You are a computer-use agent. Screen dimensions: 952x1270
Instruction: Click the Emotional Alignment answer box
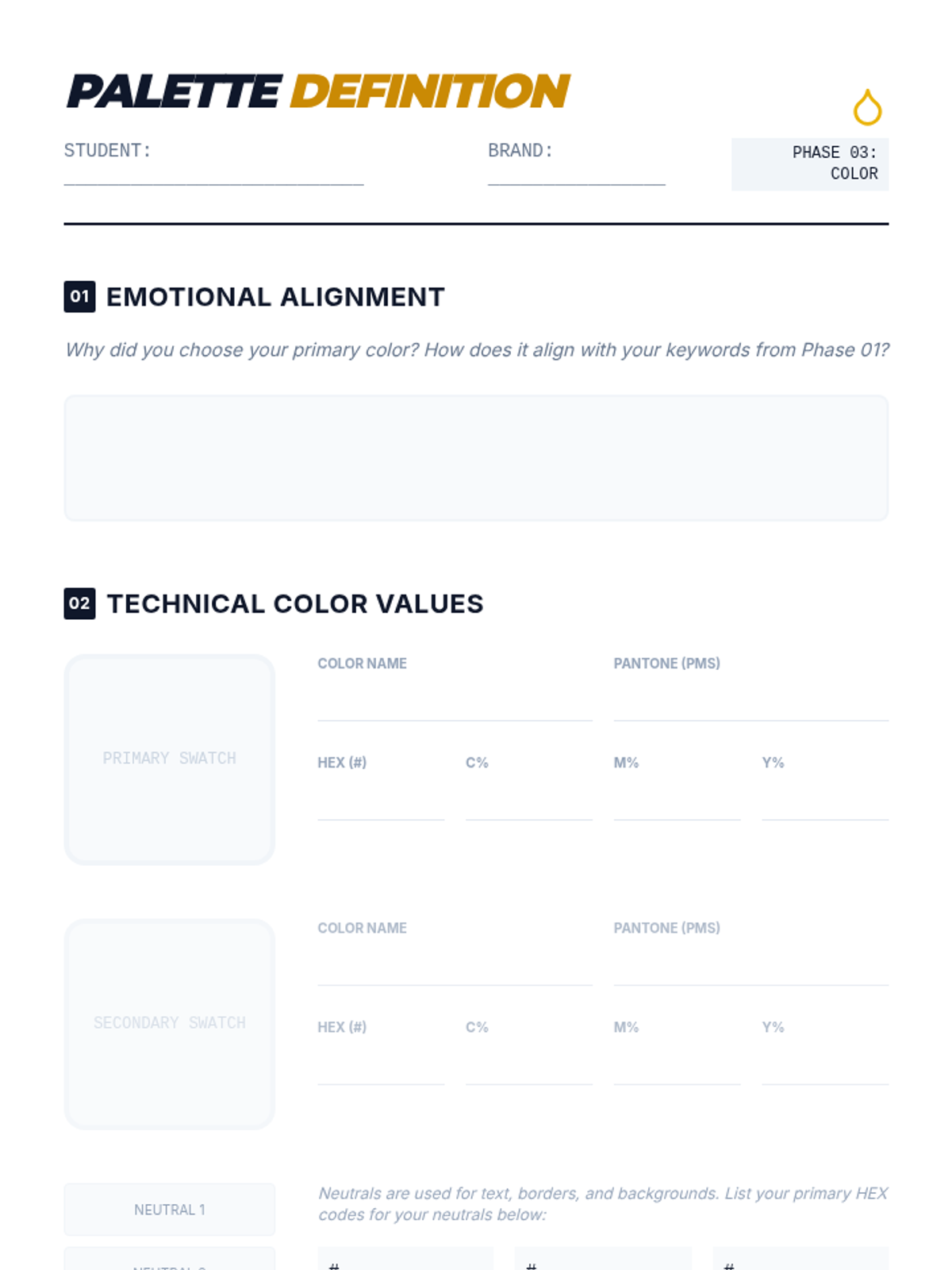476,458
